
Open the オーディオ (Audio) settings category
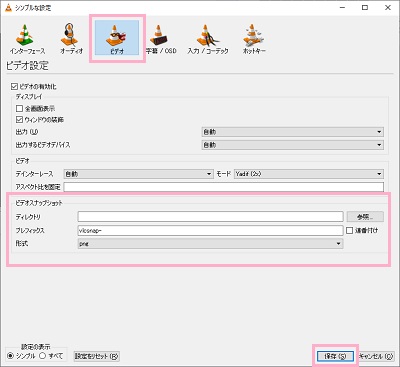tap(71, 39)
